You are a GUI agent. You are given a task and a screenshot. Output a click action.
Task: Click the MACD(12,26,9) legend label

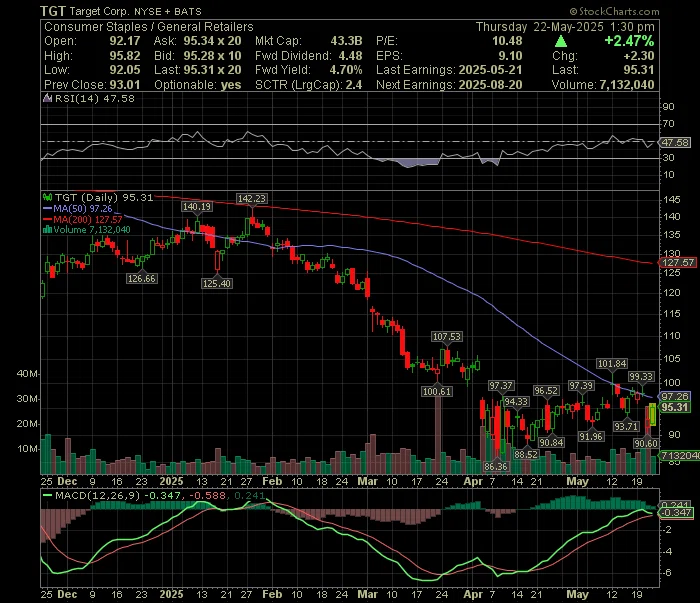[x=97, y=495]
